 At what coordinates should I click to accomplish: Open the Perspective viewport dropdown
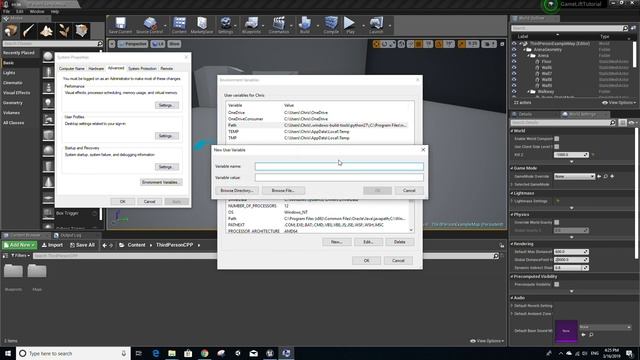pyautogui.click(x=133, y=44)
